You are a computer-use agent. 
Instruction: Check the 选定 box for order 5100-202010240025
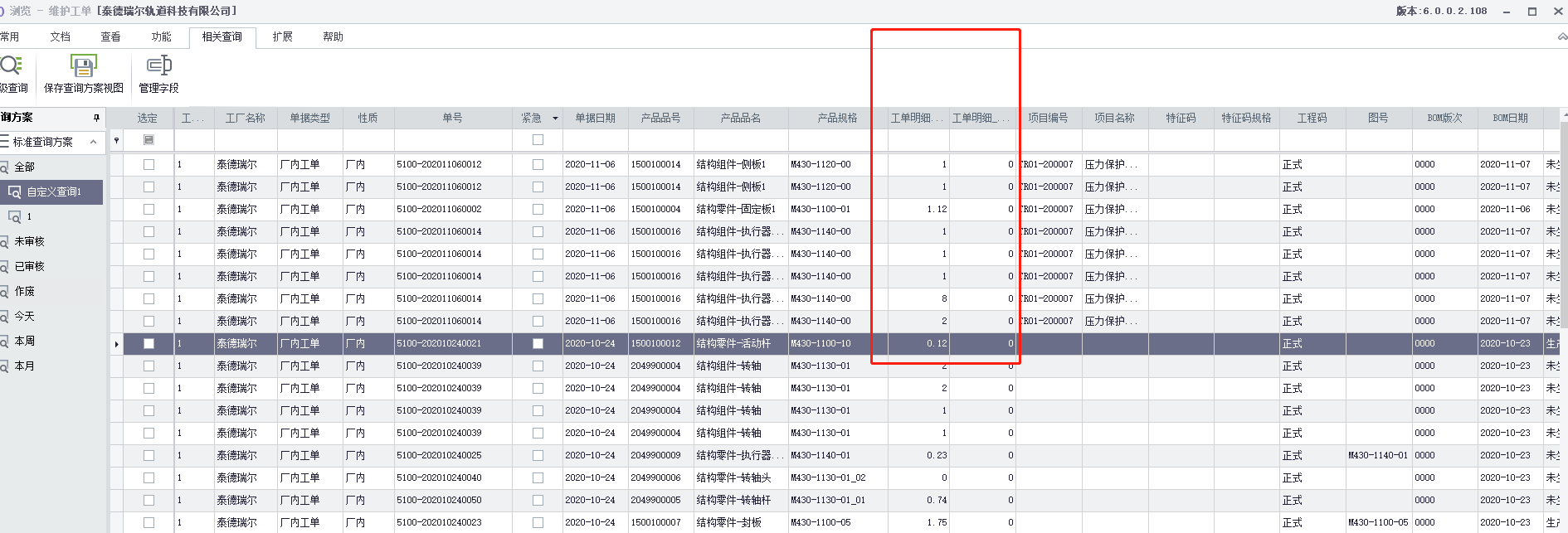click(149, 455)
